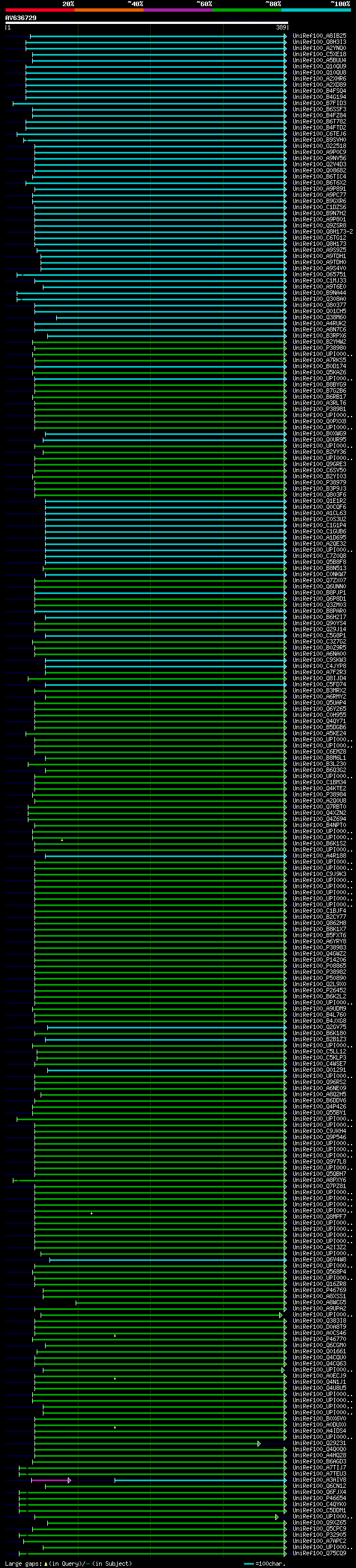
Task: Click the UniRef100_O65751 label
Action: pos(319,275)
